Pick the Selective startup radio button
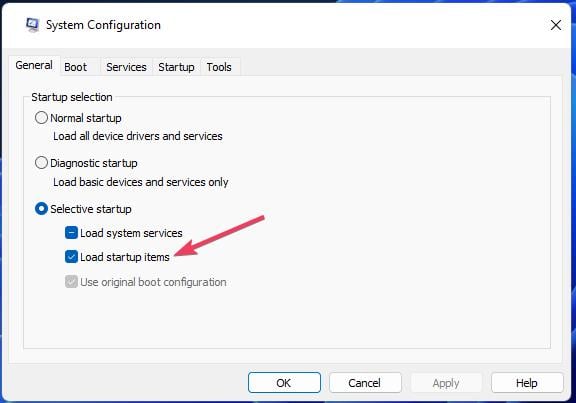This screenshot has width=576, height=403. coord(41,209)
